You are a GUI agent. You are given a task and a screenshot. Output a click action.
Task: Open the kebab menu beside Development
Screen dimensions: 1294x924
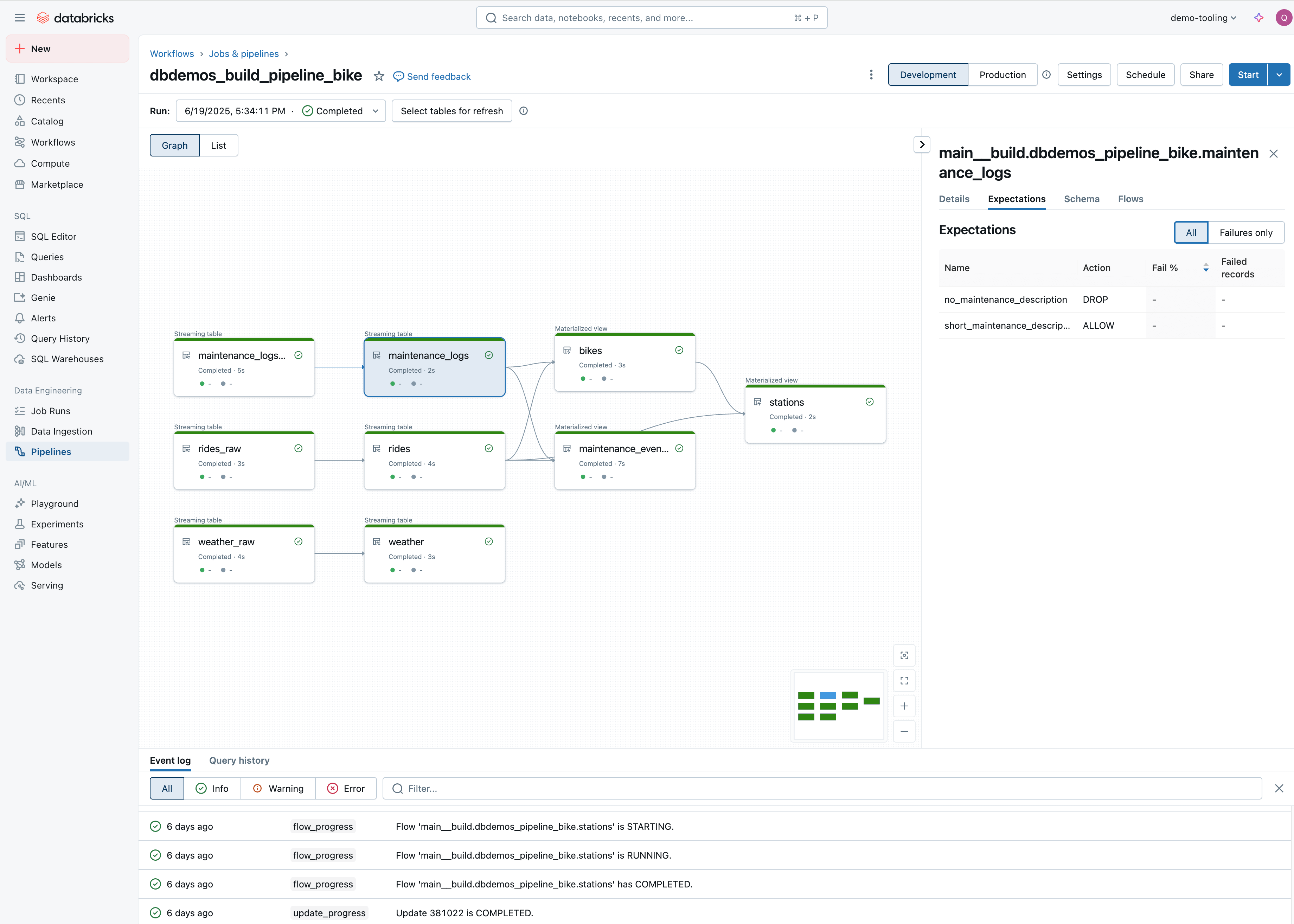[x=871, y=75]
